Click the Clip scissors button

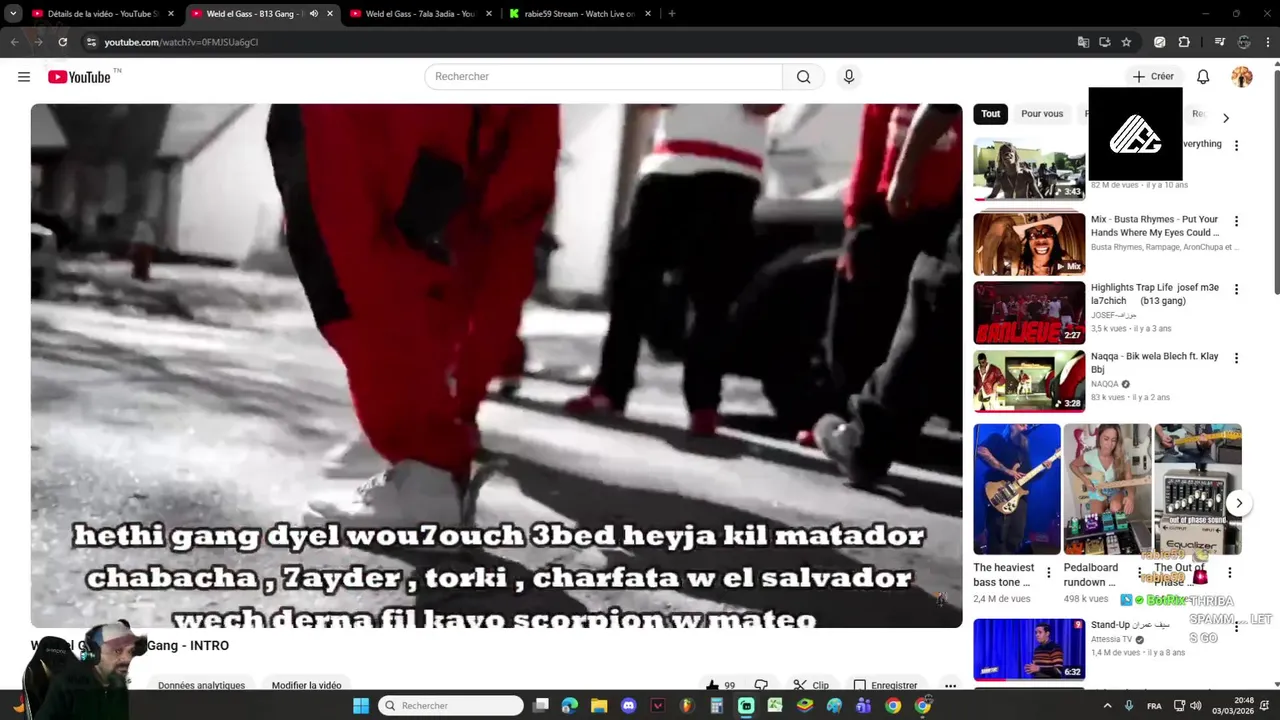point(811,685)
